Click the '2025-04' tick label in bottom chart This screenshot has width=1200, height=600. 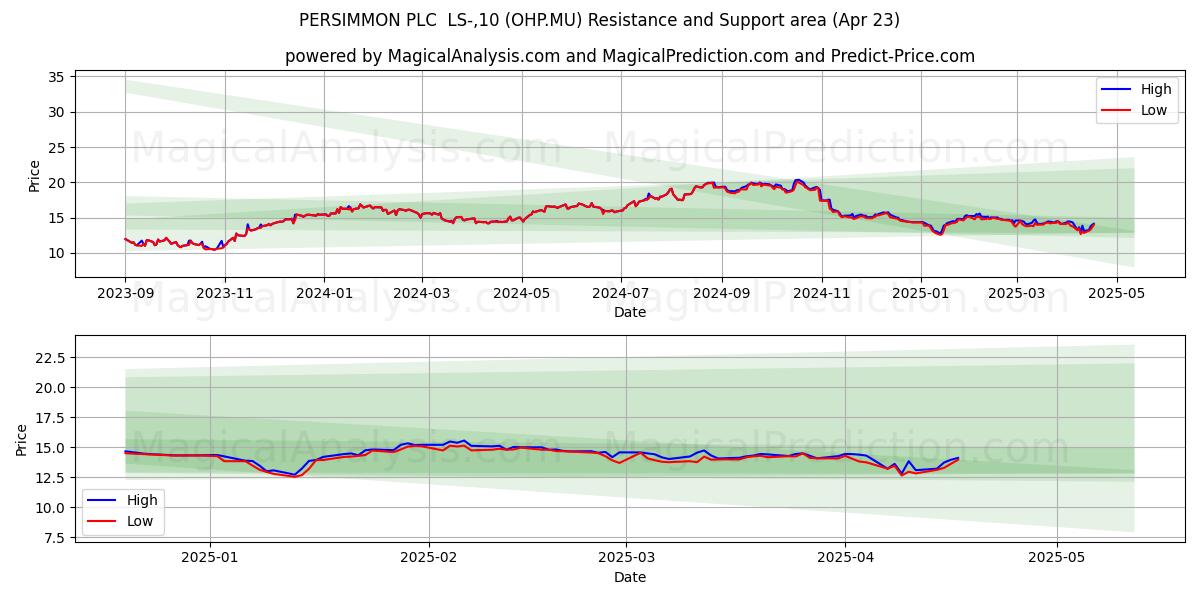coord(845,559)
